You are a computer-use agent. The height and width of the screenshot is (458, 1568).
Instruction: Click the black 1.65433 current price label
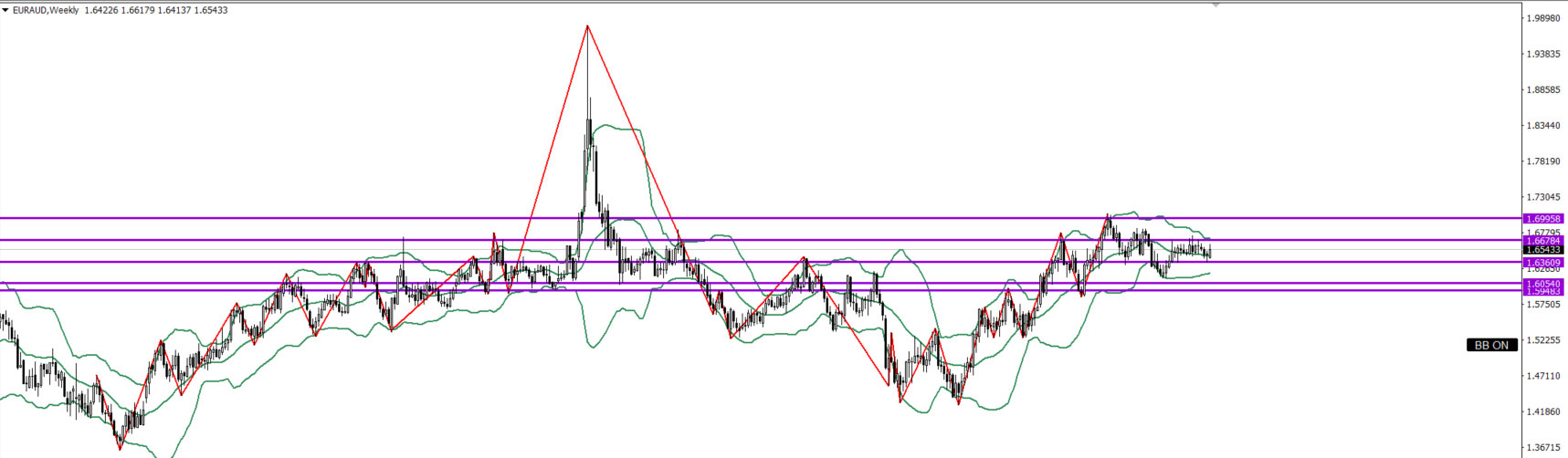point(1542,250)
